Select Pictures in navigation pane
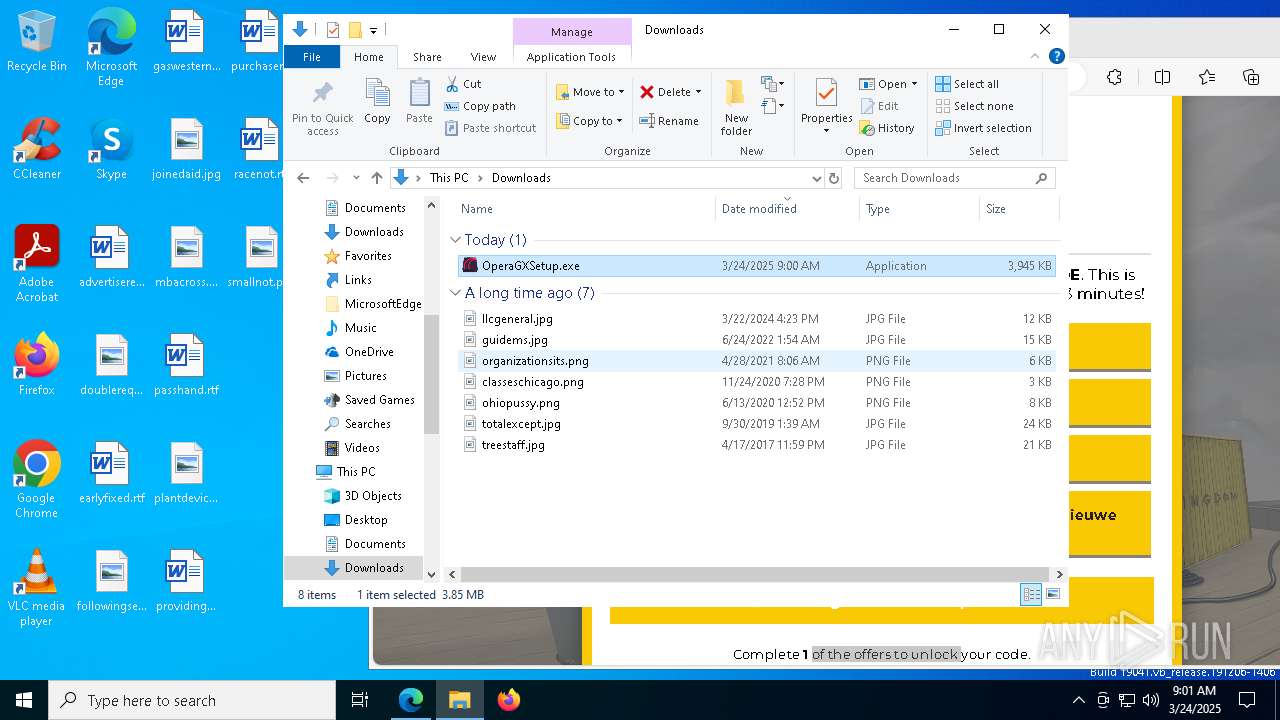Image resolution: width=1280 pixels, height=720 pixels. click(366, 376)
